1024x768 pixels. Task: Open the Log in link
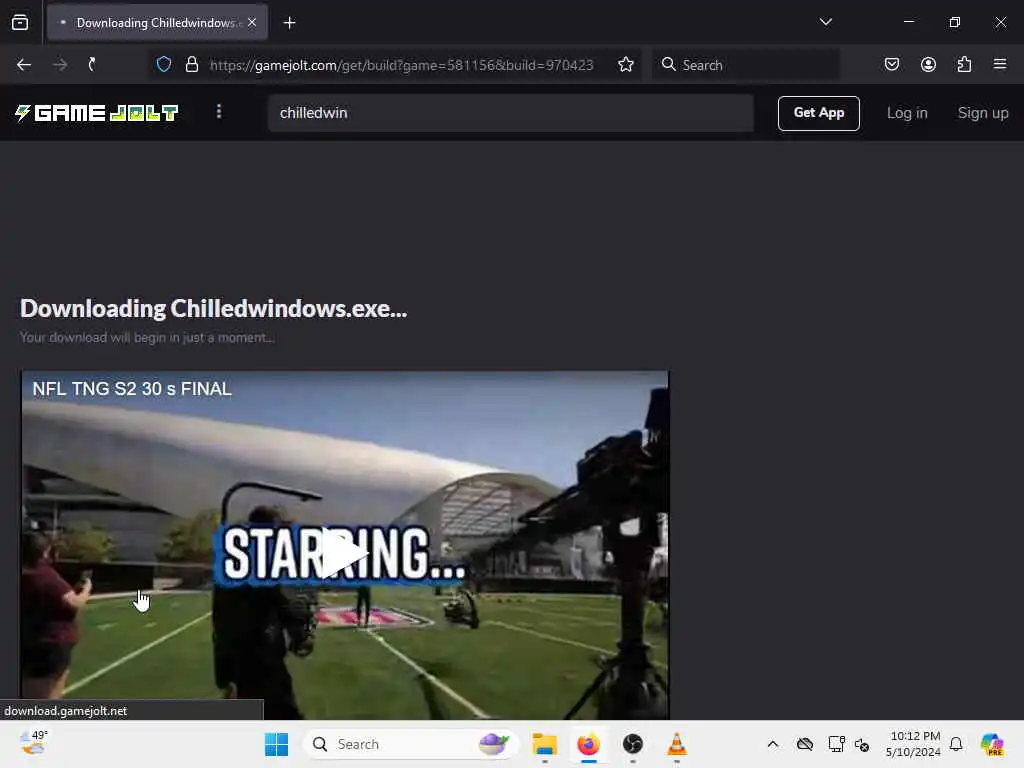pyautogui.click(x=907, y=113)
